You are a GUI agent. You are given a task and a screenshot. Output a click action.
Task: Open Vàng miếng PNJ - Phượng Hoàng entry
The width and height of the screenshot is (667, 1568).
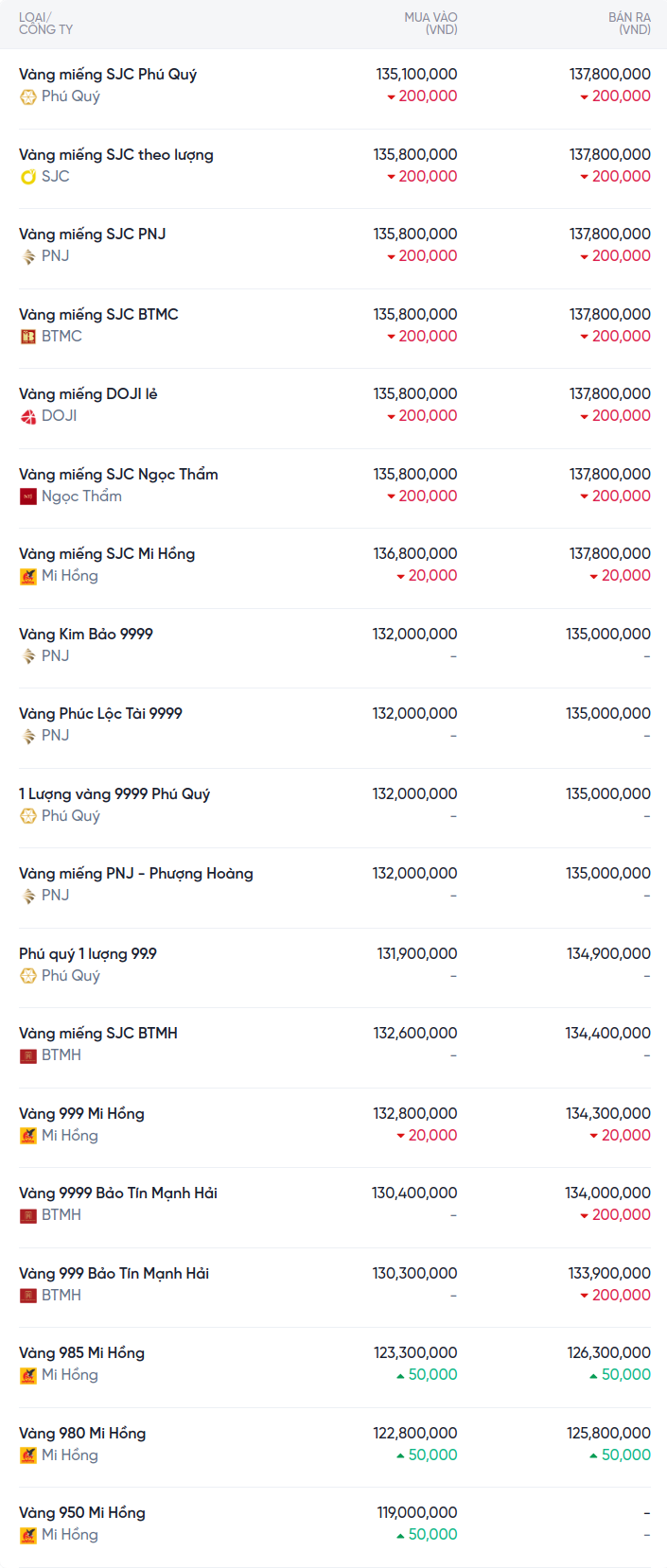(x=136, y=873)
